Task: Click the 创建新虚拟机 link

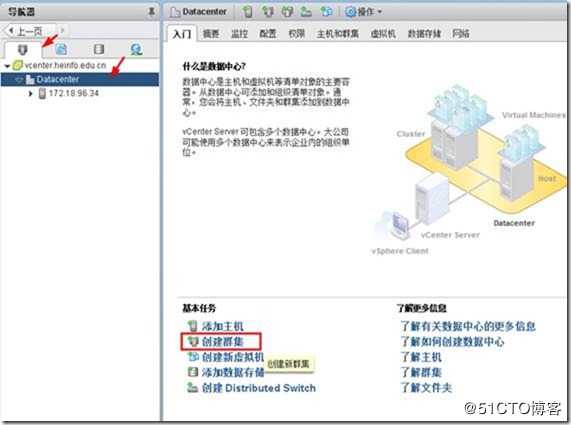Action: pos(233,357)
